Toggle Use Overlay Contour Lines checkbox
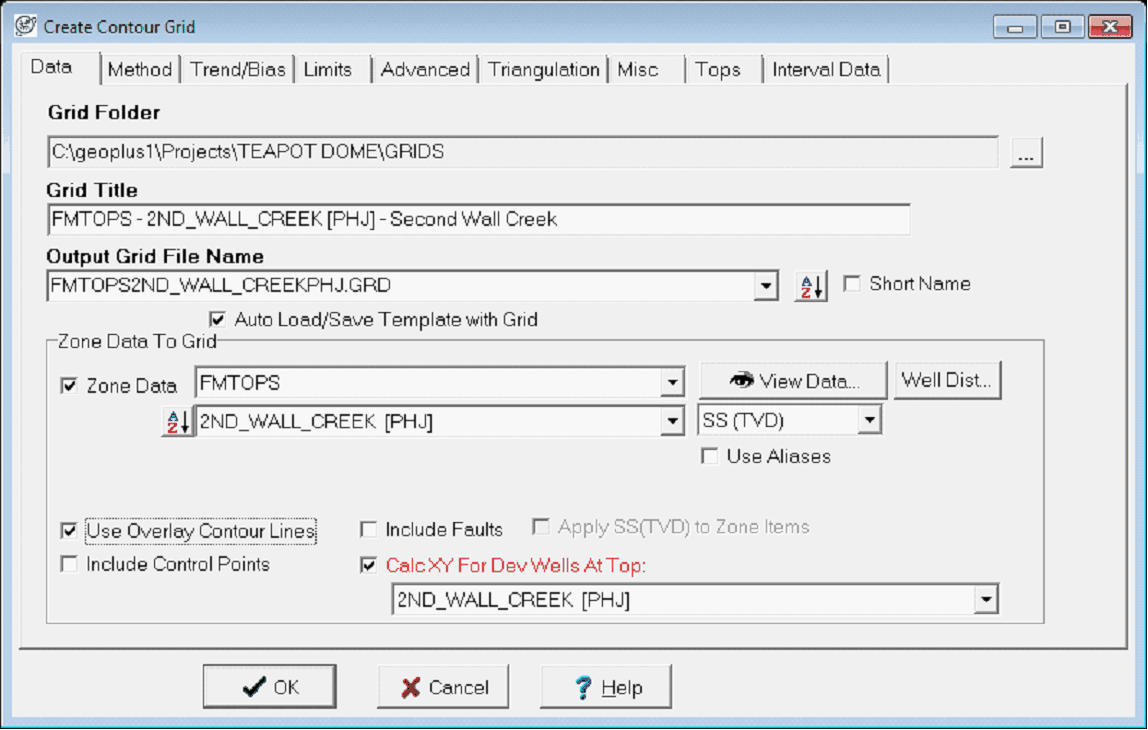The width and height of the screenshot is (1148, 730). (69, 531)
